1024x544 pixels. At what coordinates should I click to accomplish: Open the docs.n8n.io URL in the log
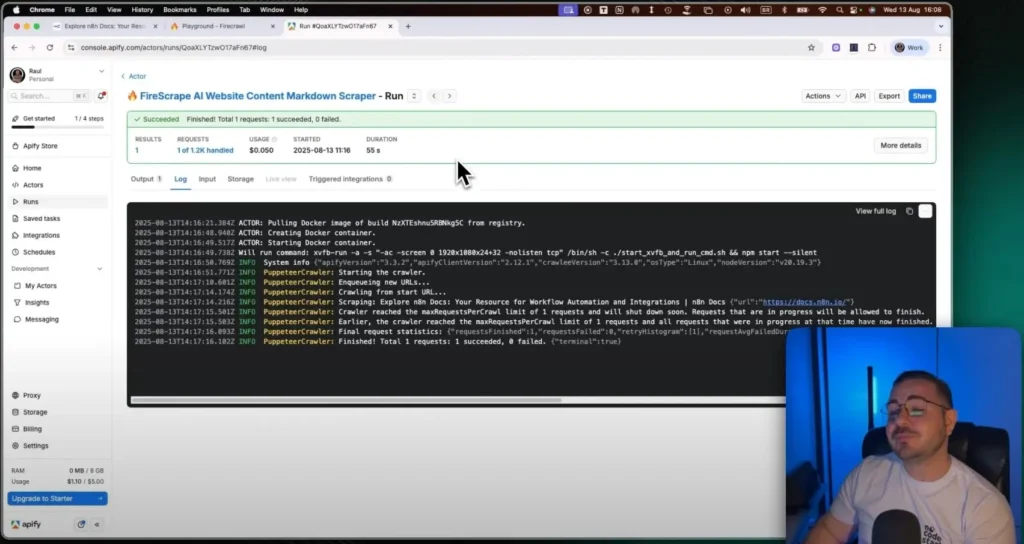[805, 302]
